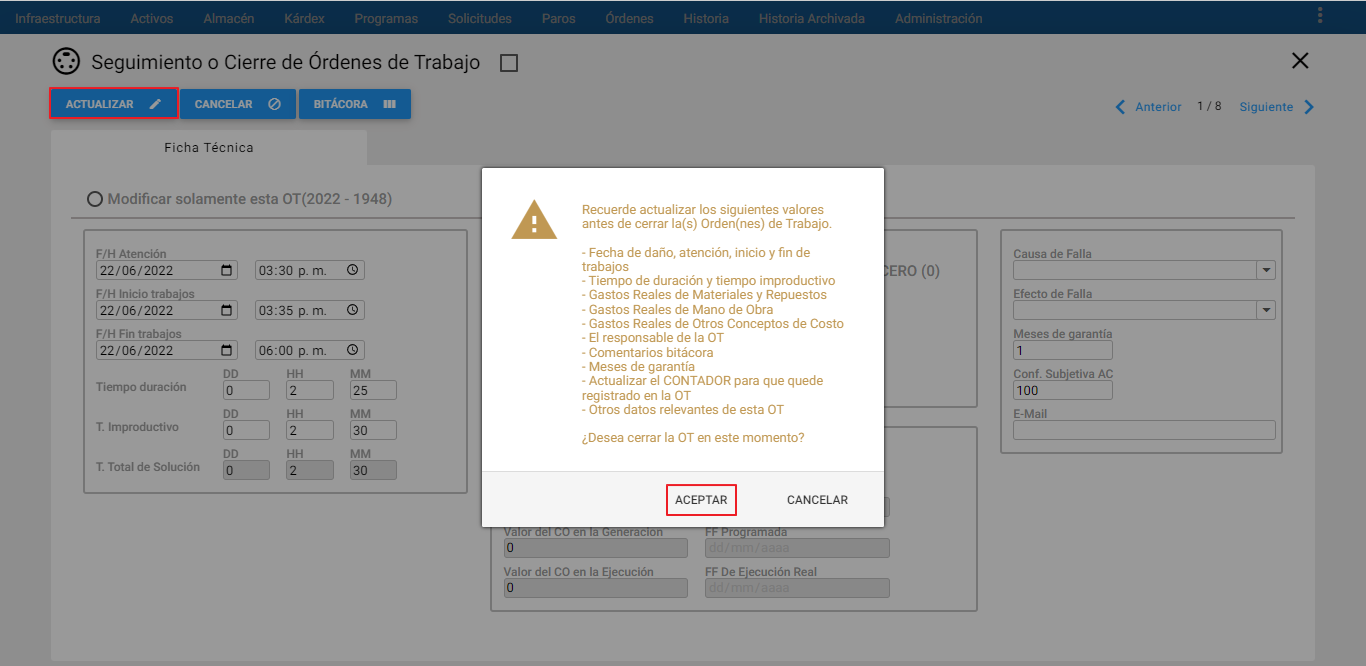Viewport: 1366px width, 666px height.
Task: Click T. Improductivo MM field
Action: click(x=374, y=430)
